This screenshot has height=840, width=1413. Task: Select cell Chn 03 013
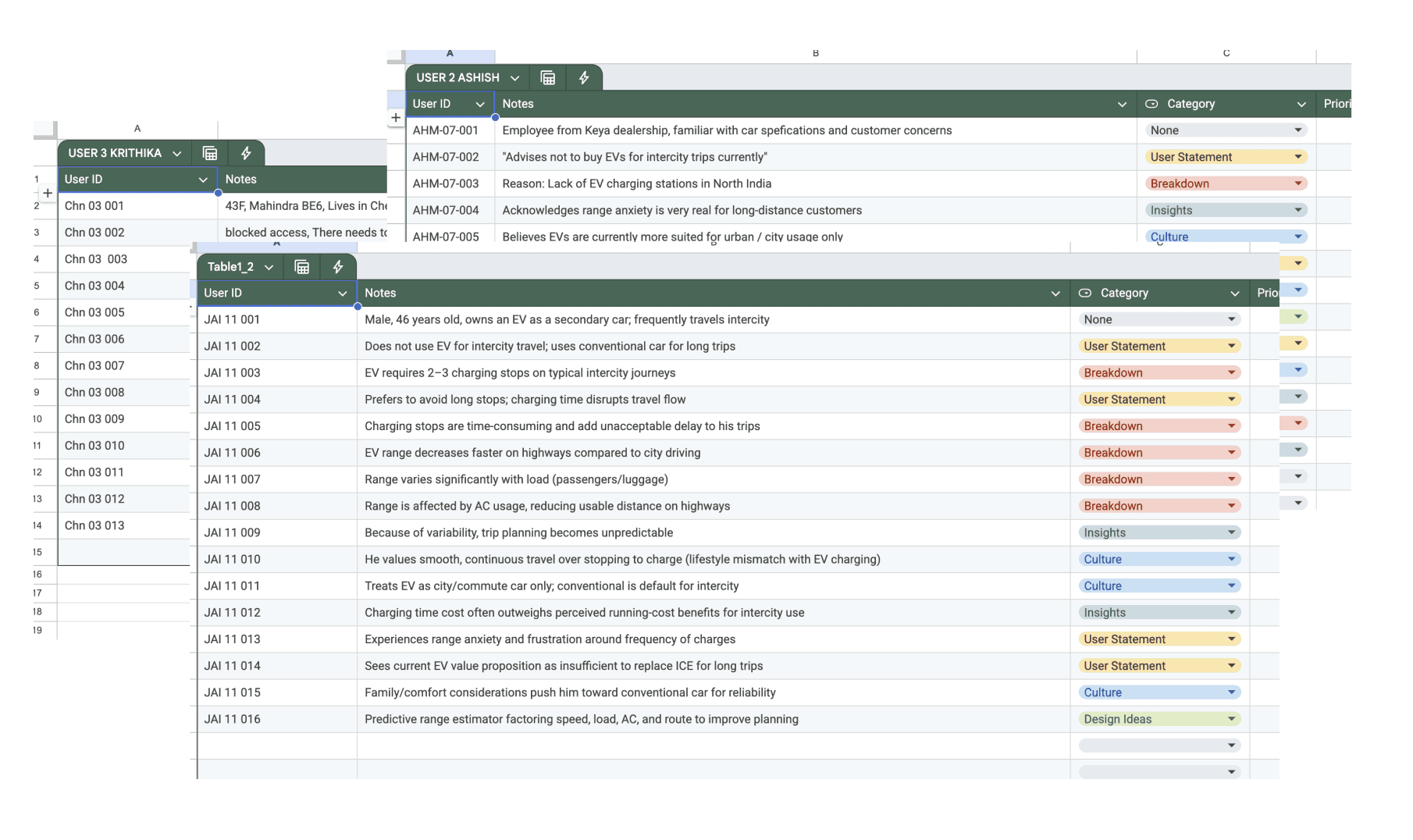pos(124,525)
